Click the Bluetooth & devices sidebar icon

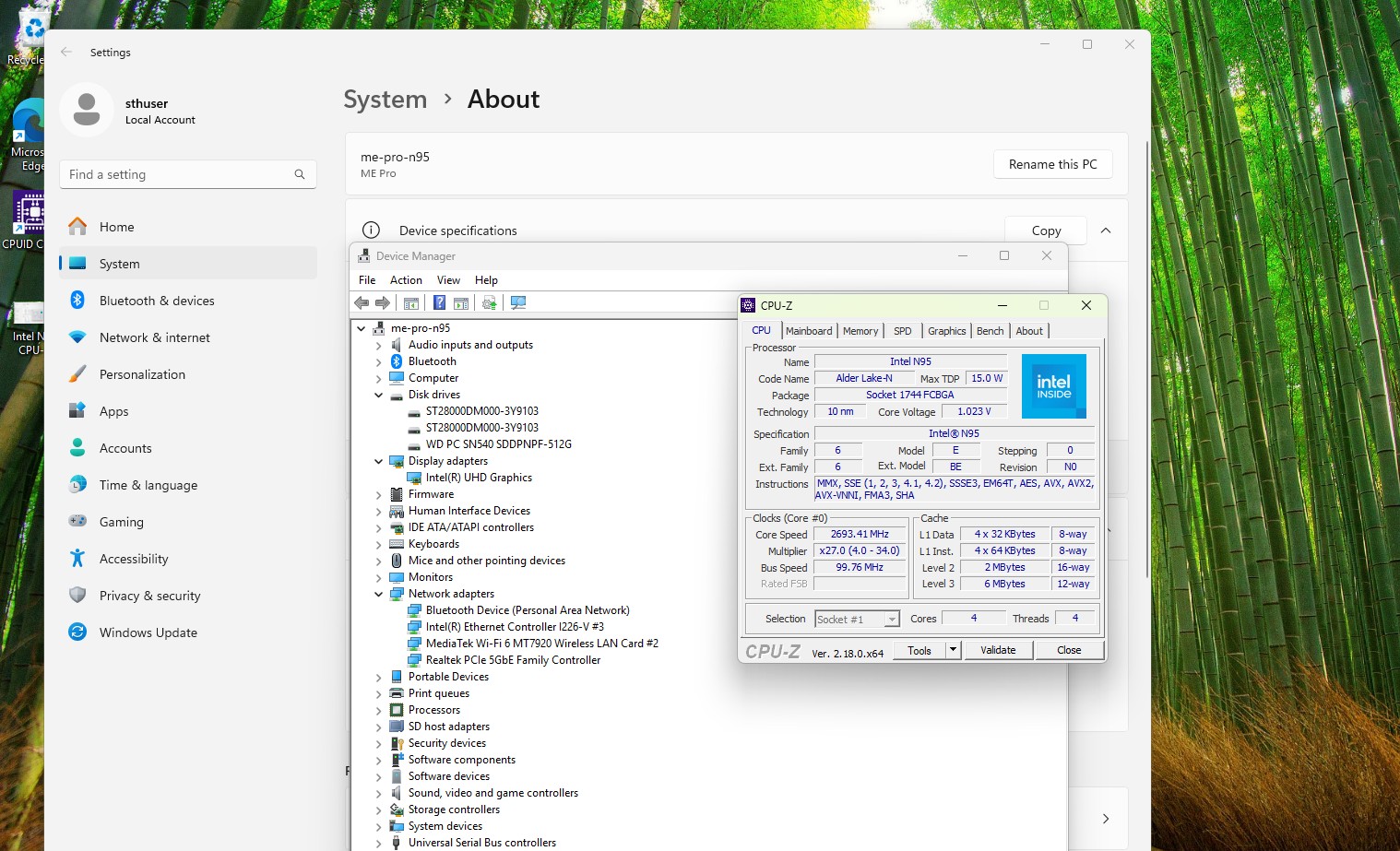[77, 301]
